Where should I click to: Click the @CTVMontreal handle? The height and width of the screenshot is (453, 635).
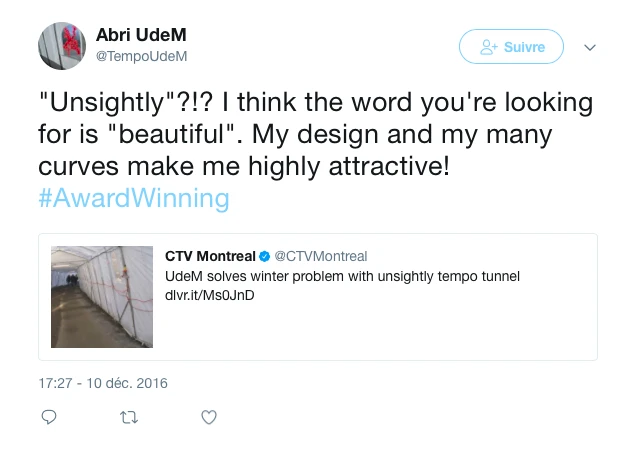321,256
